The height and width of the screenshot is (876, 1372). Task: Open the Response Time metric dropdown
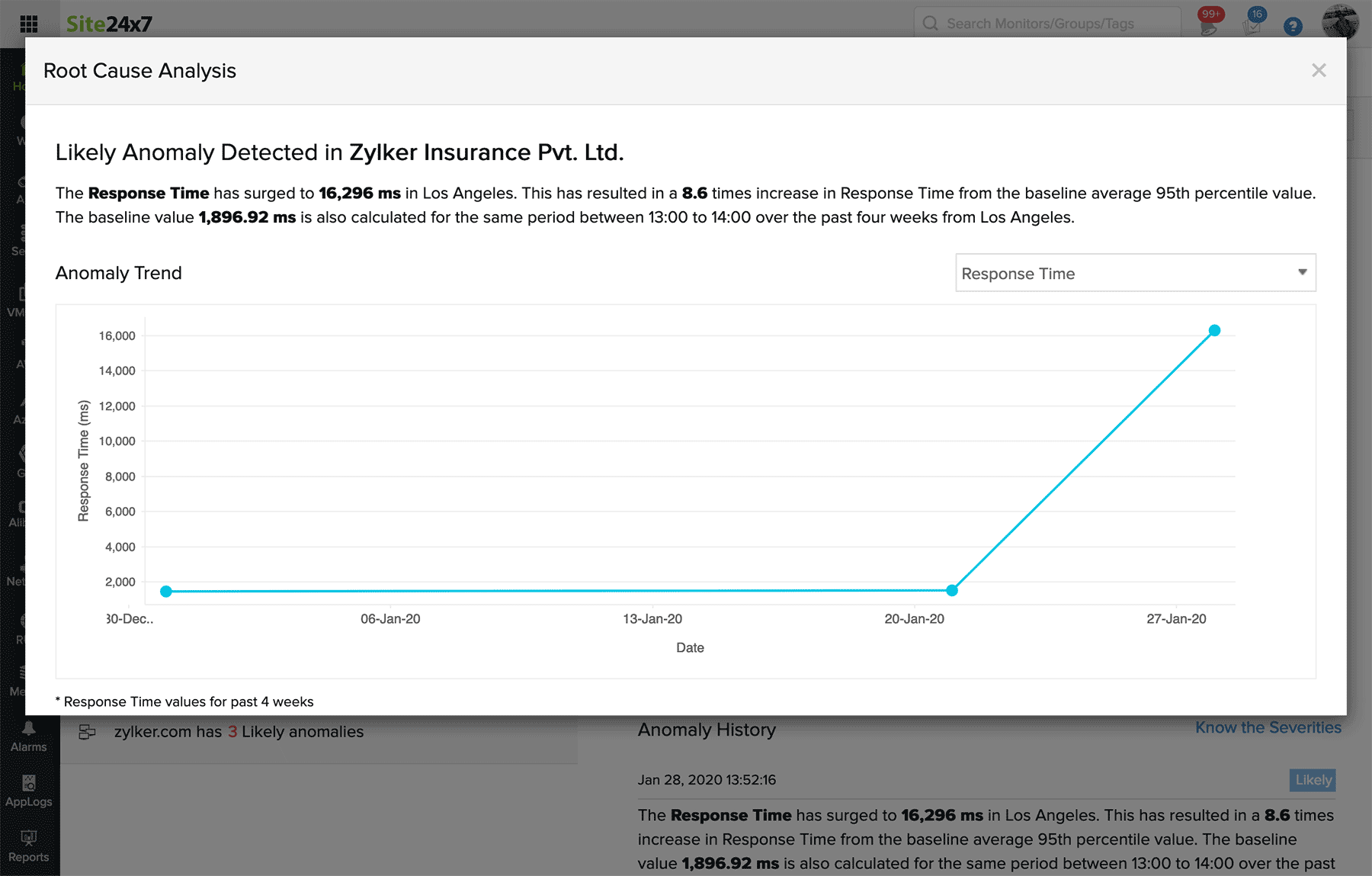[x=1135, y=273]
